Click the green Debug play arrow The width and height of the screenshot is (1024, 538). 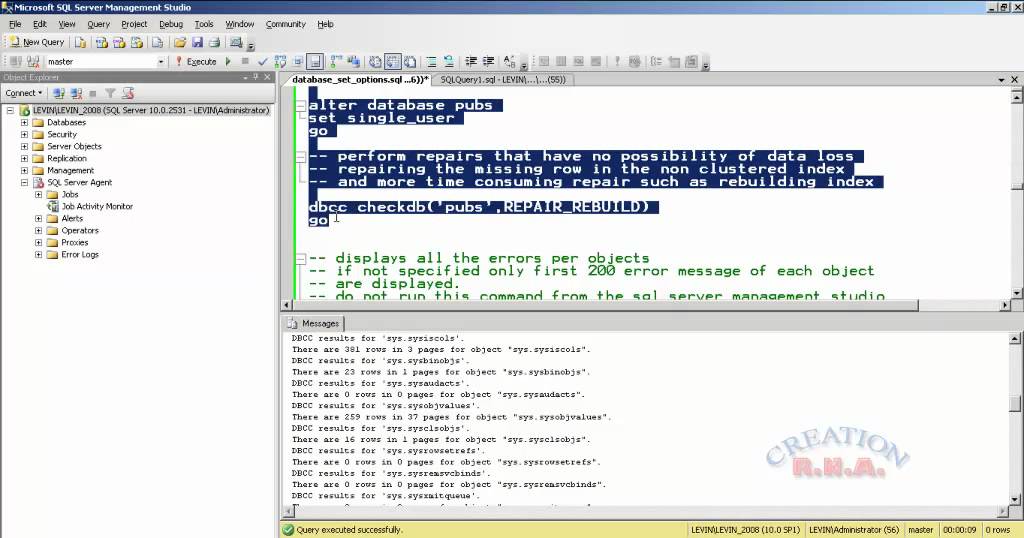tap(228, 61)
